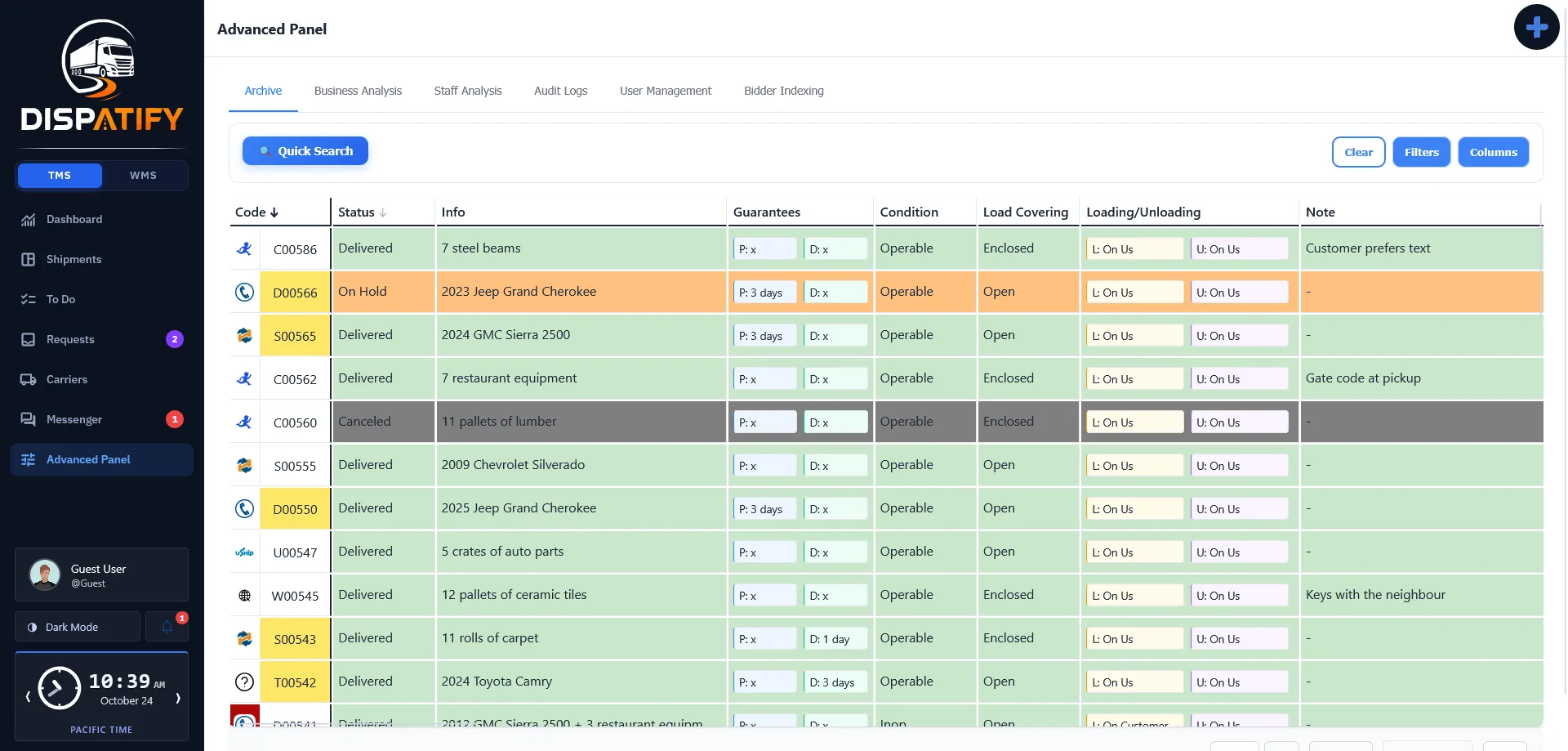
Task: Toggle Dark Mode
Action: click(x=78, y=627)
